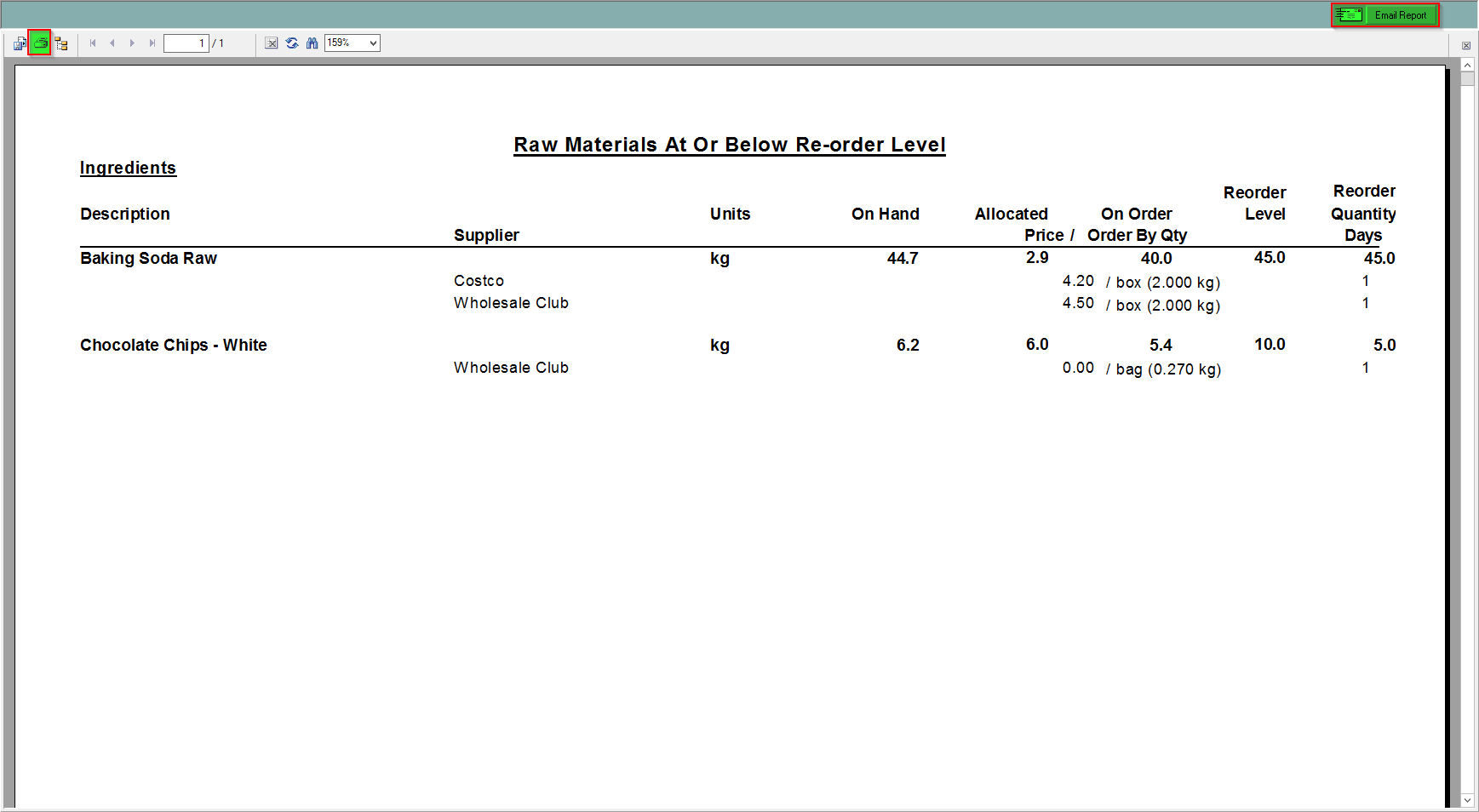Close the report view with small x
Viewport: 1479px width, 812px height.
tap(1466, 46)
